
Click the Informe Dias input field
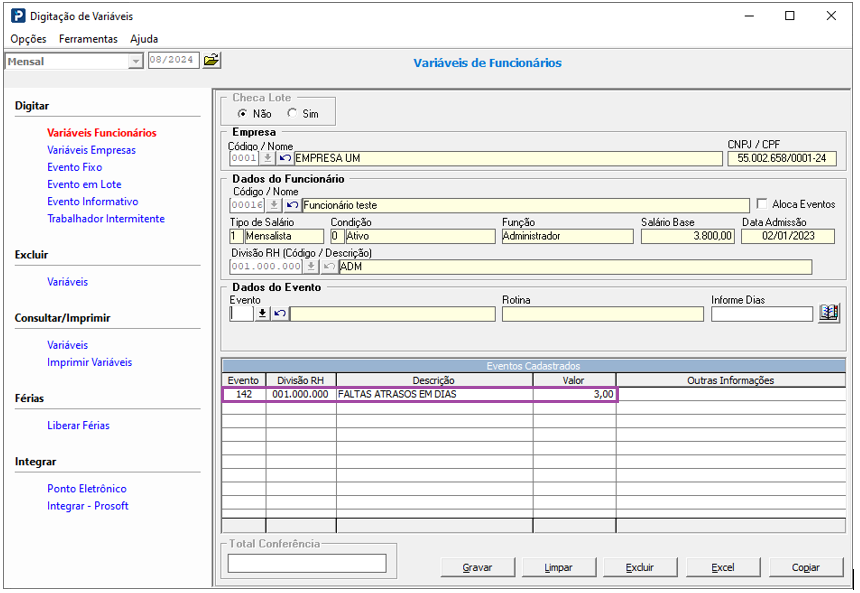coord(761,314)
